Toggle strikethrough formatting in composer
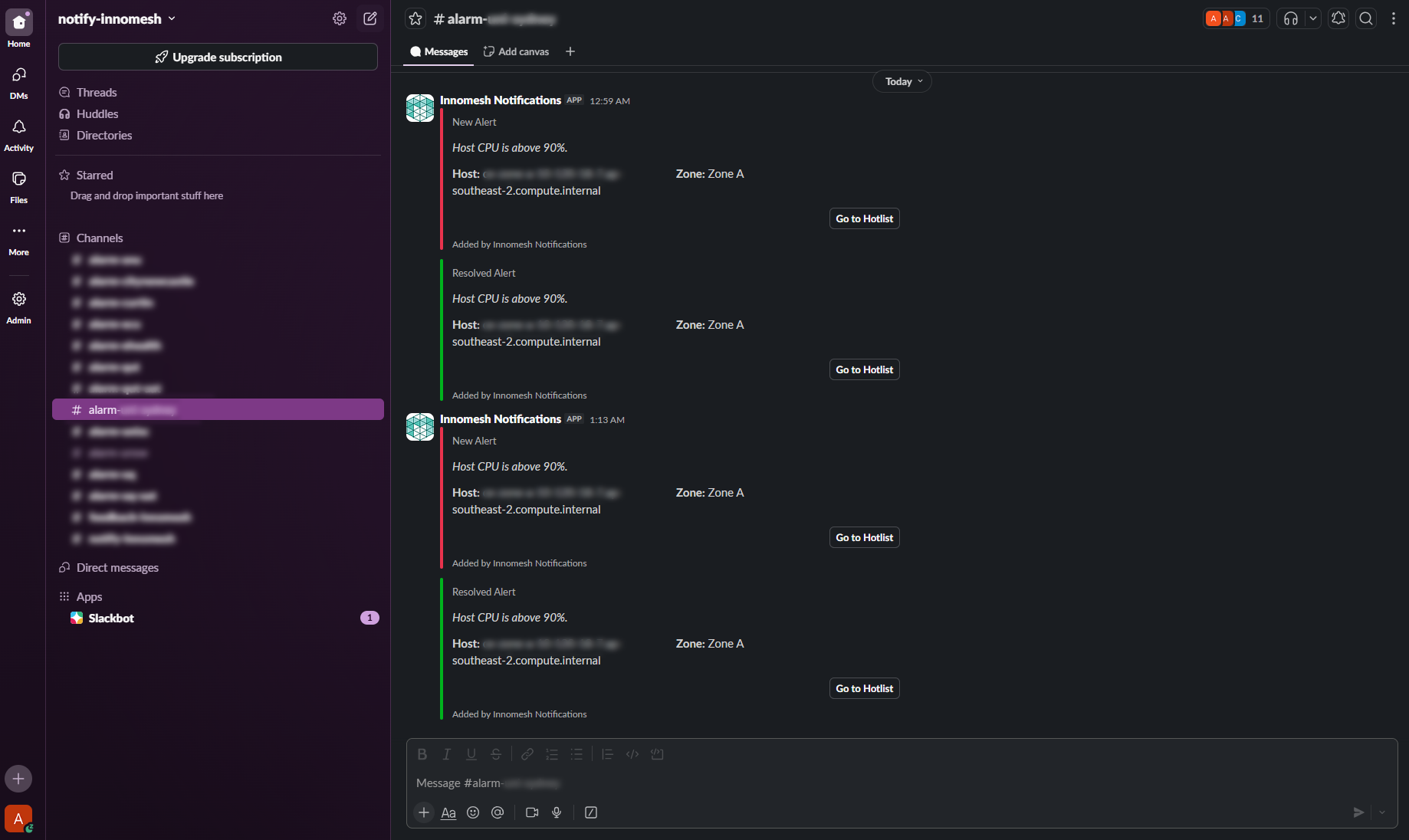Viewport: 1409px width, 840px height. 496,754
